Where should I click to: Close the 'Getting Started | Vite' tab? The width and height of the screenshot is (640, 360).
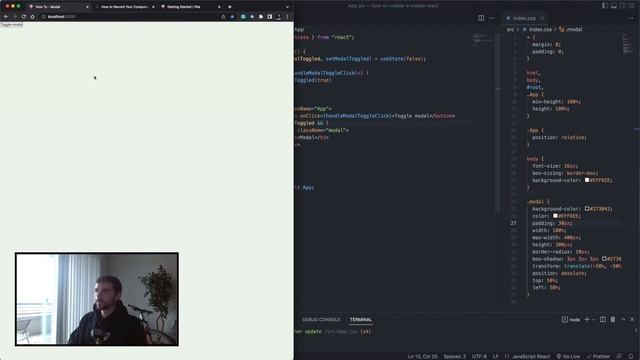point(219,7)
